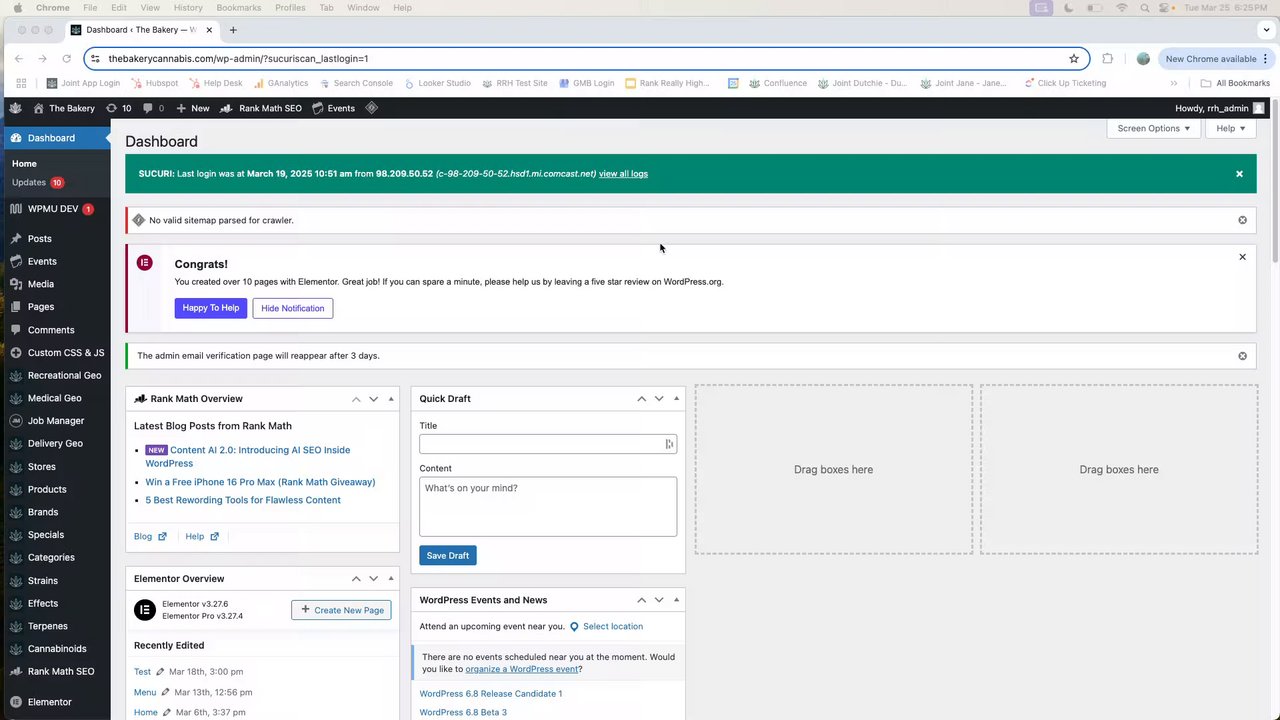This screenshot has width=1280, height=720.
Task: Open comments bubble in admin bar
Action: (153, 108)
